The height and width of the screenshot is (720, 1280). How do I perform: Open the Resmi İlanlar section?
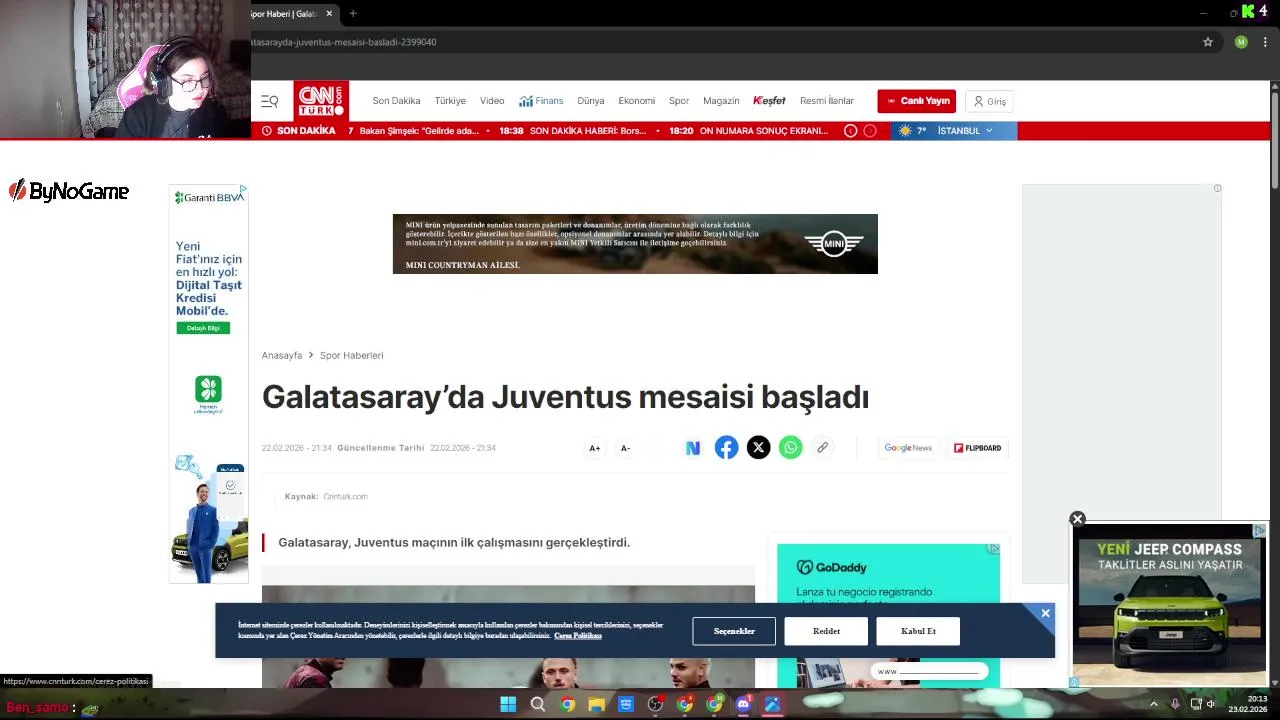(827, 101)
